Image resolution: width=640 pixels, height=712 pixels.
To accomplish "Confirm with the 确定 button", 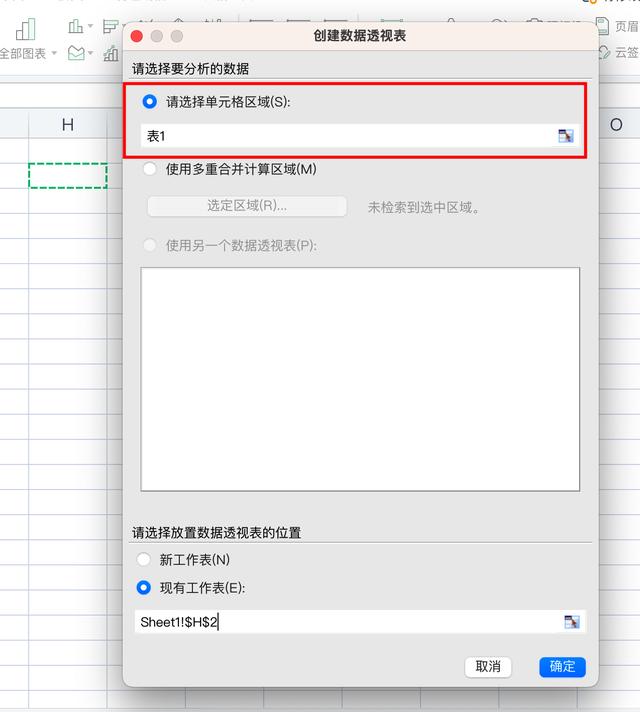I will (x=562, y=667).
